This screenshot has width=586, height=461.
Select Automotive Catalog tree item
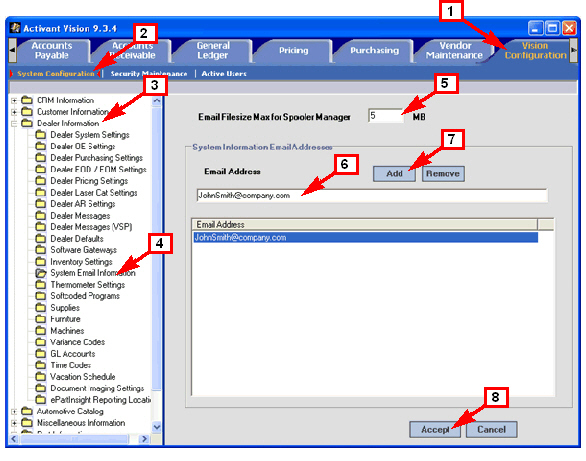coord(70,411)
